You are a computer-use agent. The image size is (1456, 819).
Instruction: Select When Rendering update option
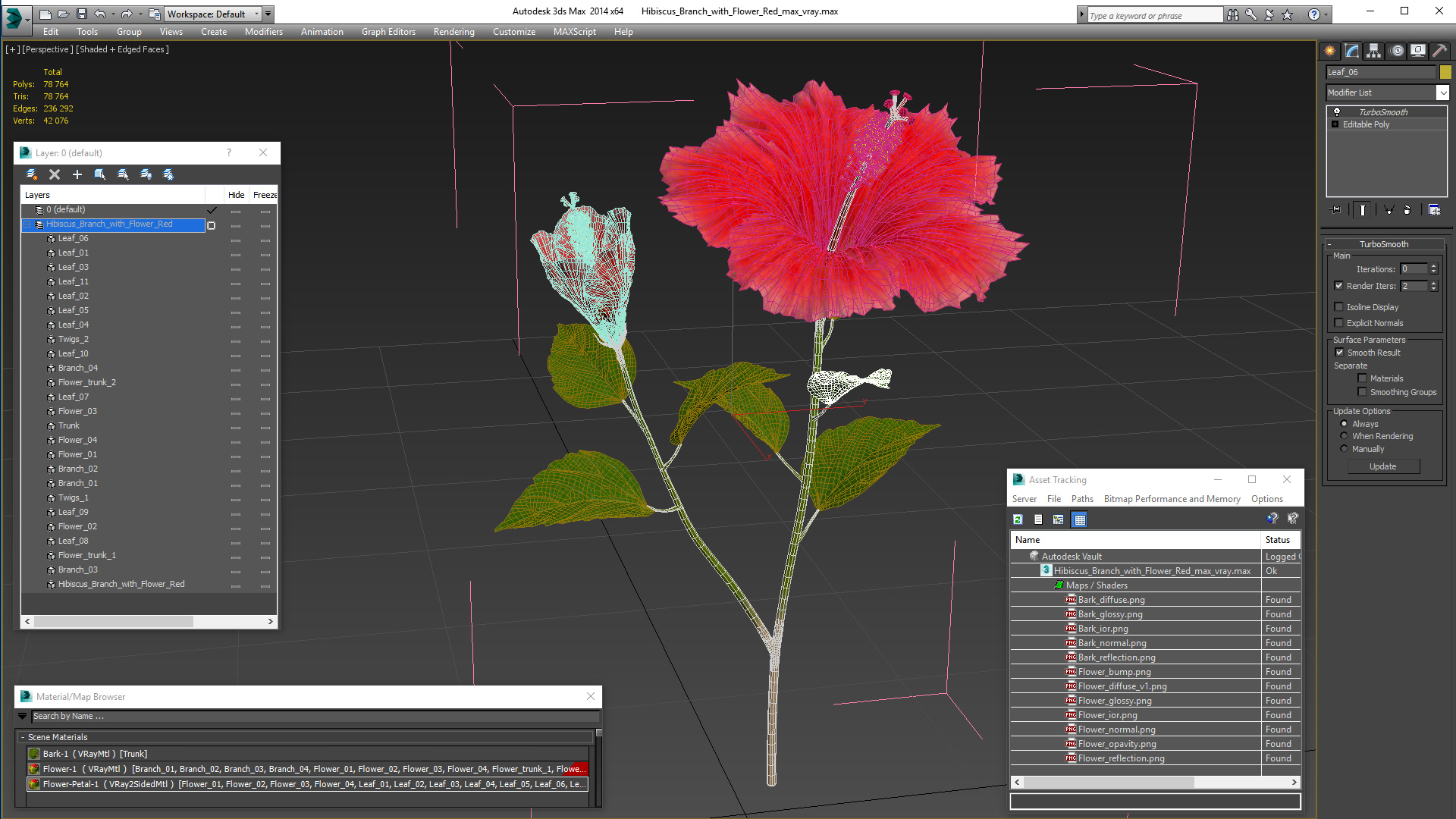(1344, 436)
